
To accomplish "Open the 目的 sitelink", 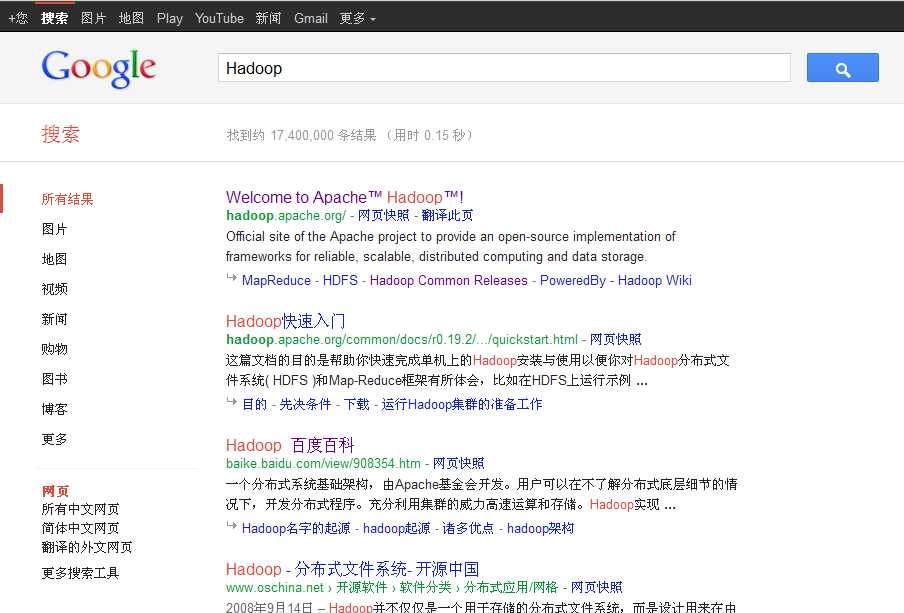I will [254, 404].
